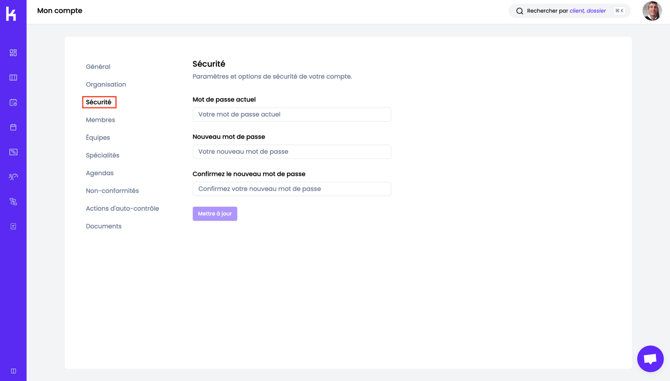Click the Mot de passe actuel label
670x381 pixels.
pyautogui.click(x=224, y=100)
